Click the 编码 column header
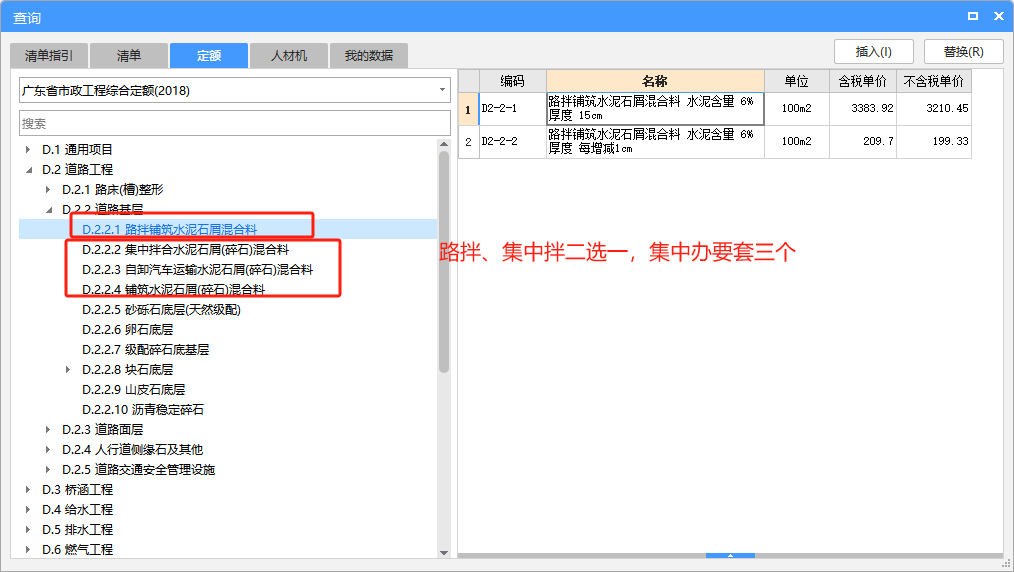Viewport: 1014px width, 572px height. 513,81
